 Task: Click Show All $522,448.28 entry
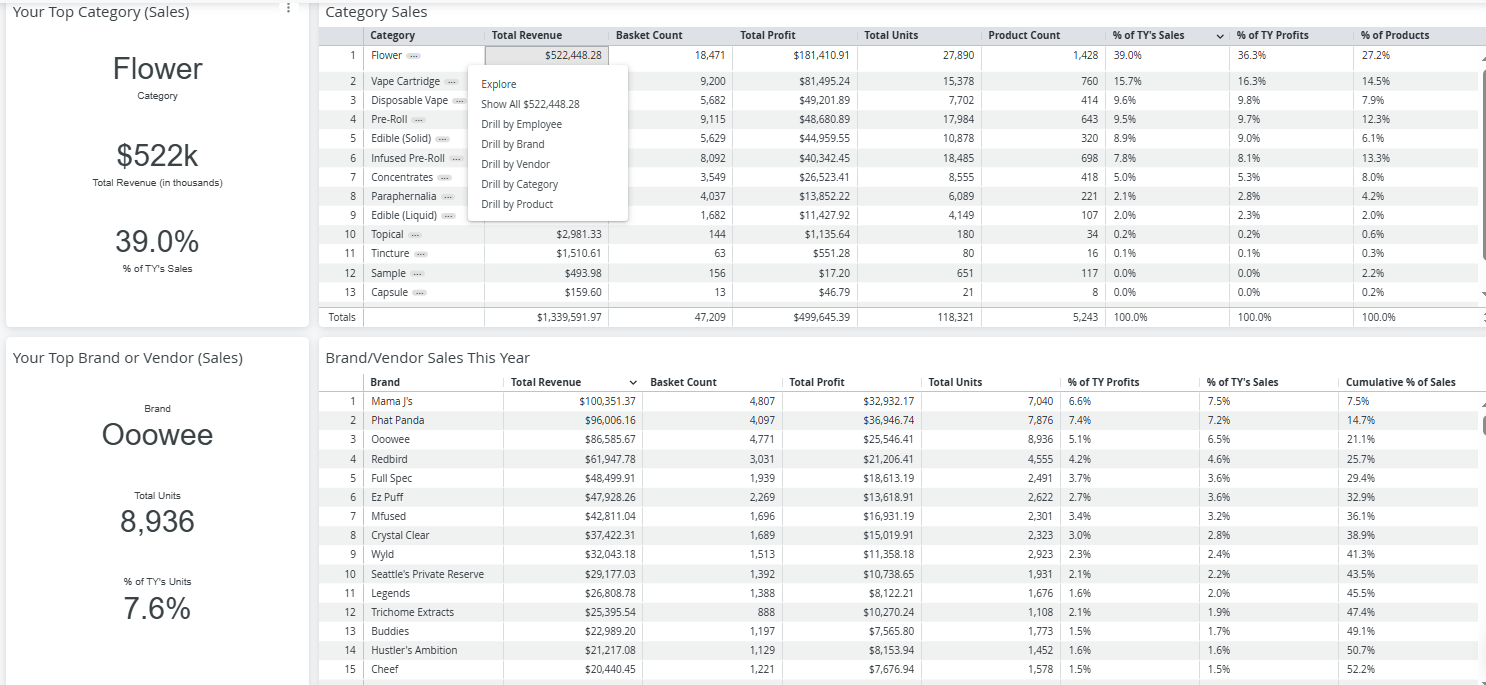[x=530, y=104]
